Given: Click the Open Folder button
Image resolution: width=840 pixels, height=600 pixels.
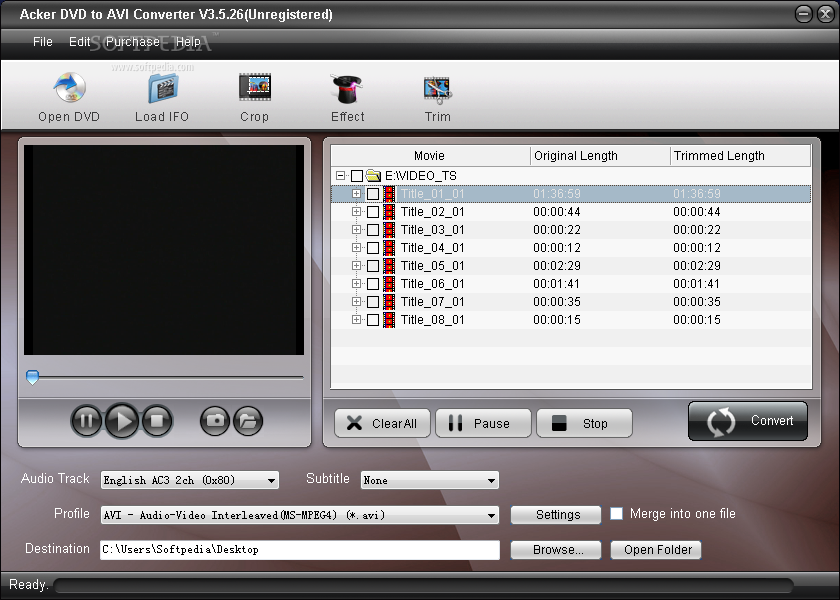Looking at the screenshot, I should [656, 550].
